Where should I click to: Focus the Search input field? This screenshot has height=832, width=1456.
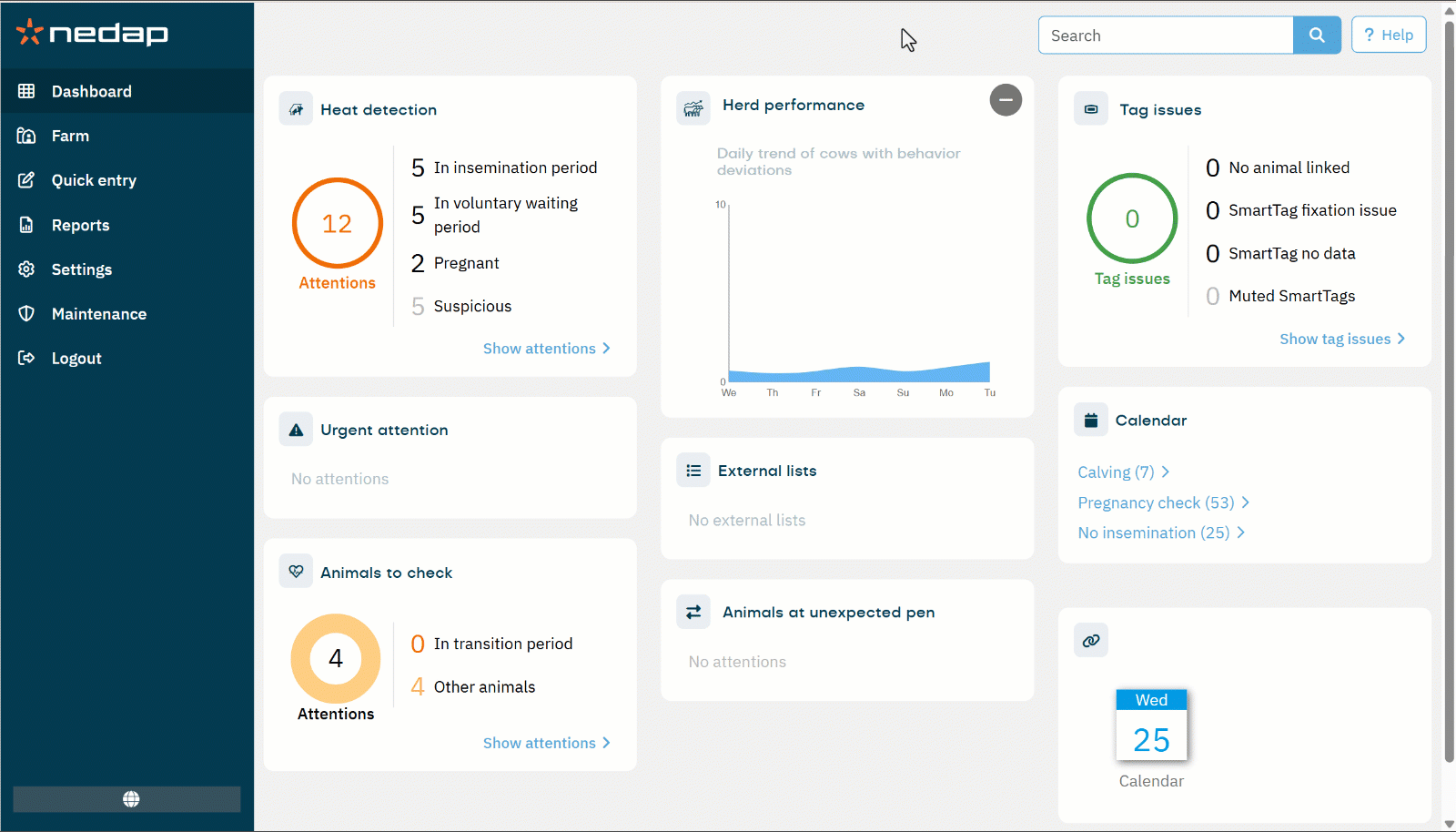pyautogui.click(x=1166, y=36)
